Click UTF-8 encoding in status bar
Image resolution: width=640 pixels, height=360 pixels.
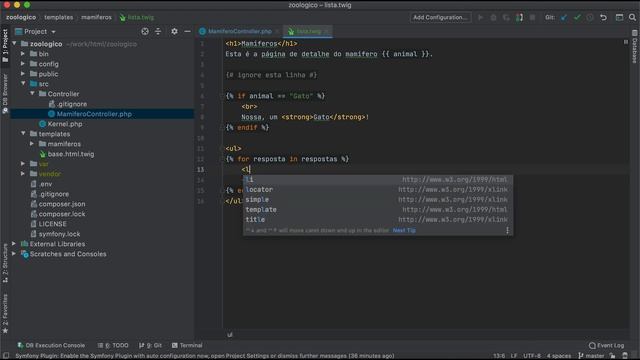[x=532, y=356]
